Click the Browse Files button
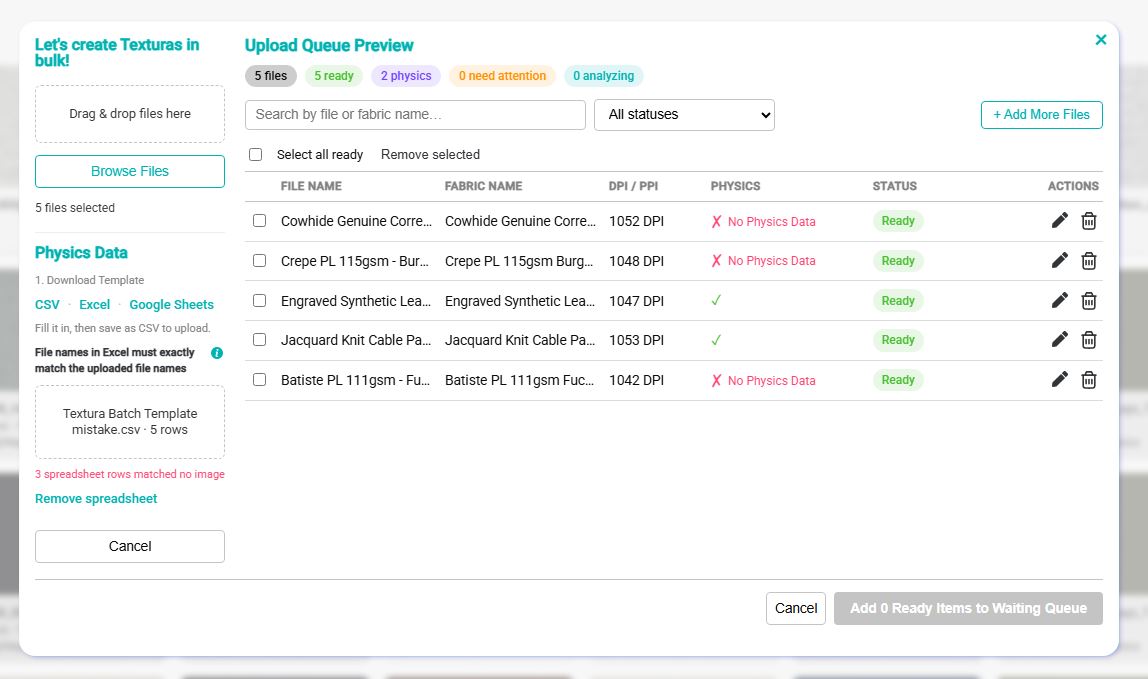 130,171
